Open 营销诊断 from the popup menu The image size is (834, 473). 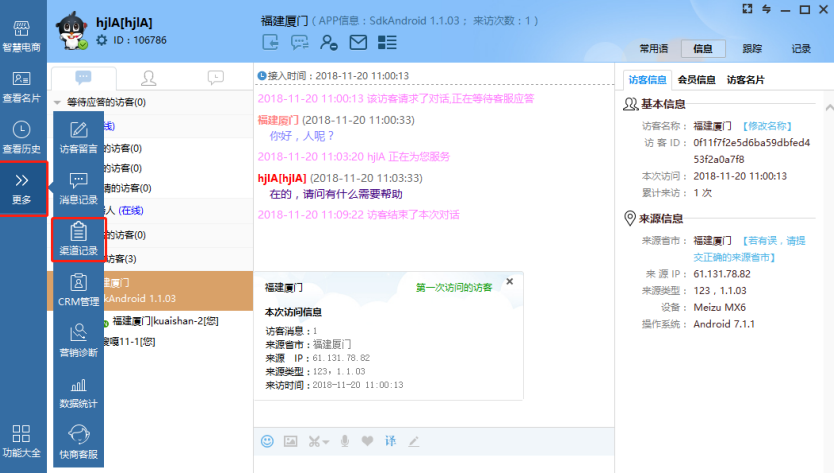pyautogui.click(x=78, y=341)
